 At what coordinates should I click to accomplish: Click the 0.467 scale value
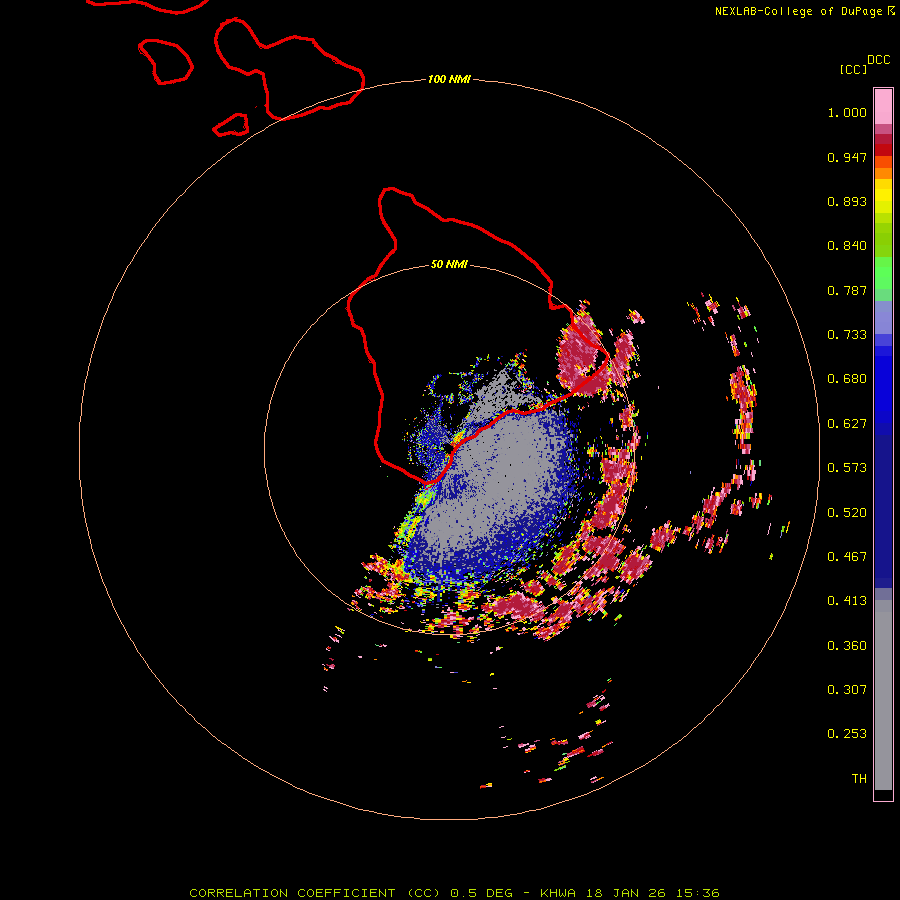(x=847, y=557)
